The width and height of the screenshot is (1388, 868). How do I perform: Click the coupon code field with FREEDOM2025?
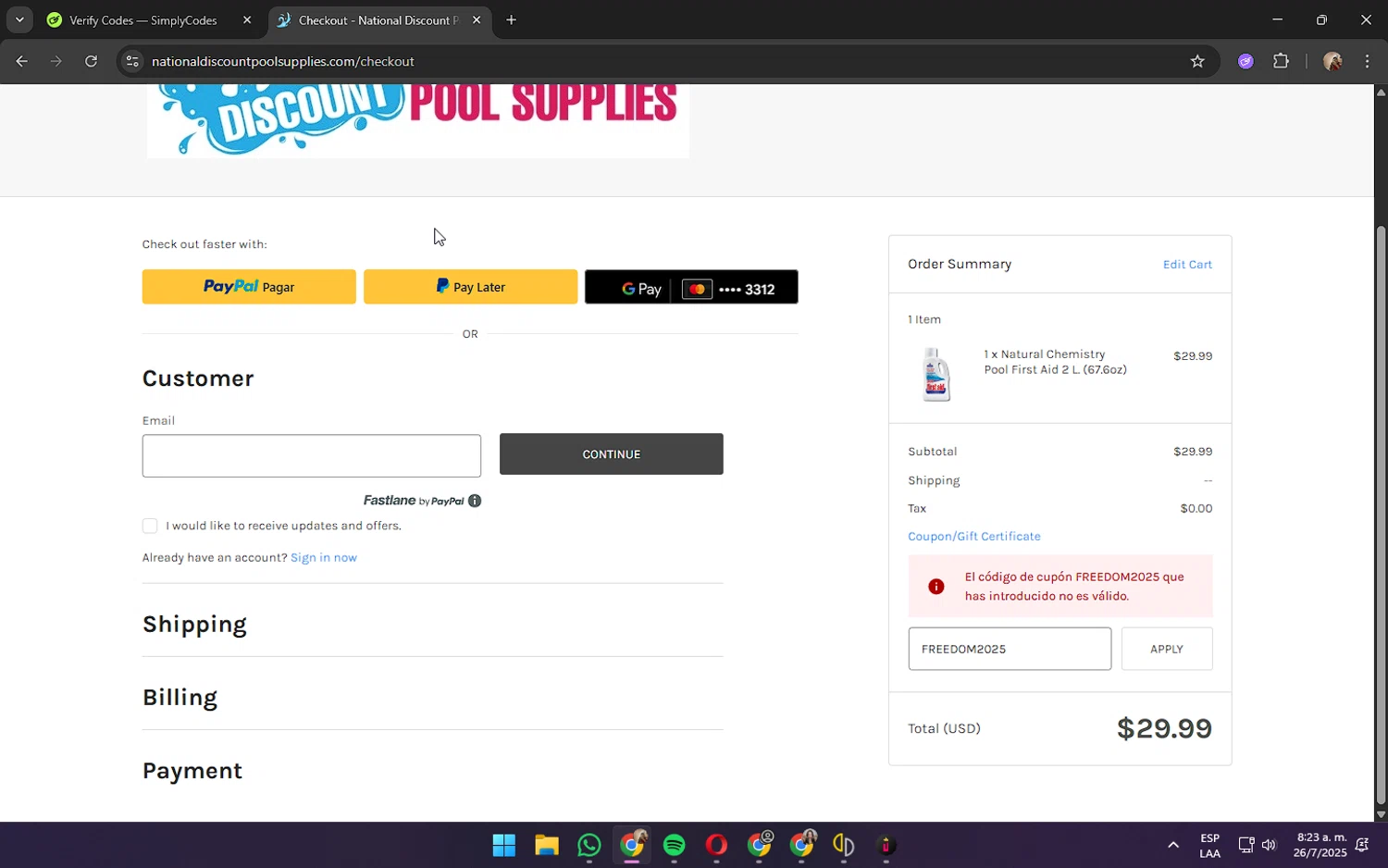[1010, 649]
